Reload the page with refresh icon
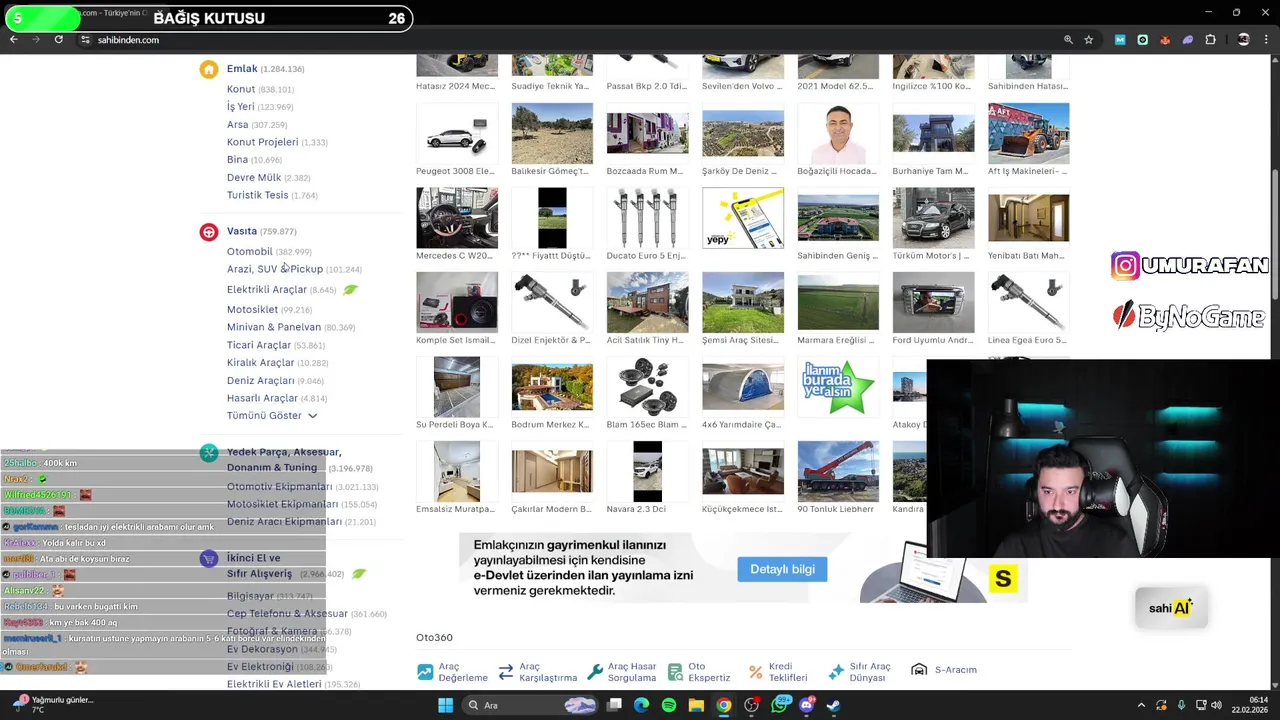The height and width of the screenshot is (720, 1280). tap(58, 40)
